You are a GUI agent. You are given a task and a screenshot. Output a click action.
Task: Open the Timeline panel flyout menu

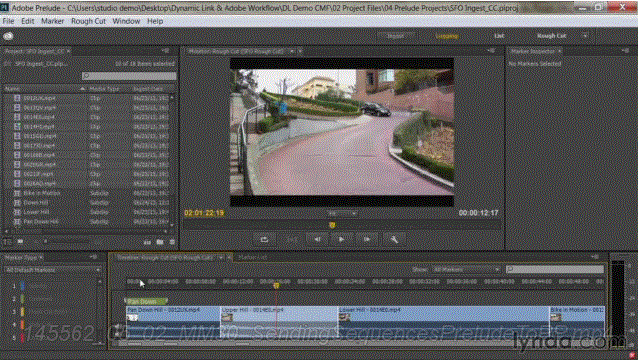click(x=594, y=257)
